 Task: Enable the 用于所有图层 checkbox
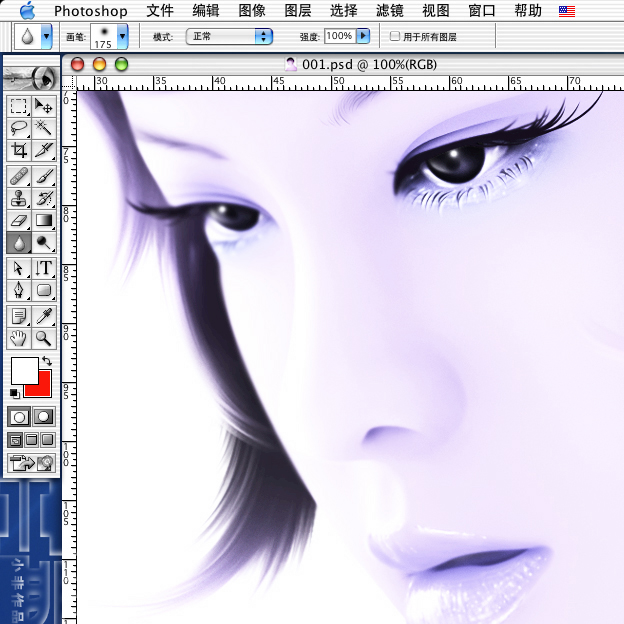[x=395, y=36]
